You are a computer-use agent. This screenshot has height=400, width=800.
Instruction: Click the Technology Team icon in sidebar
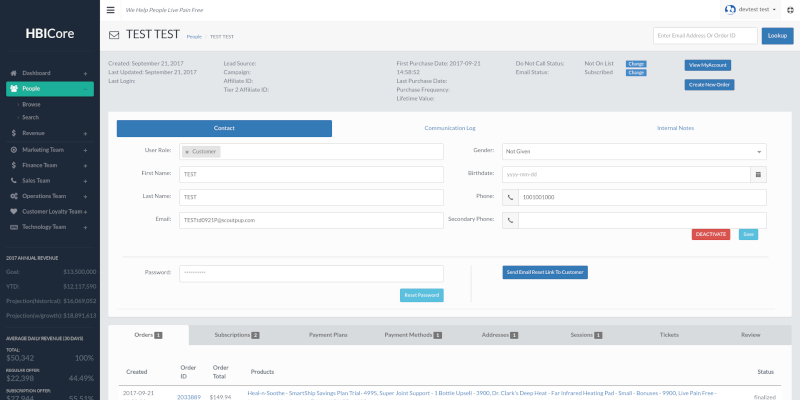13,227
